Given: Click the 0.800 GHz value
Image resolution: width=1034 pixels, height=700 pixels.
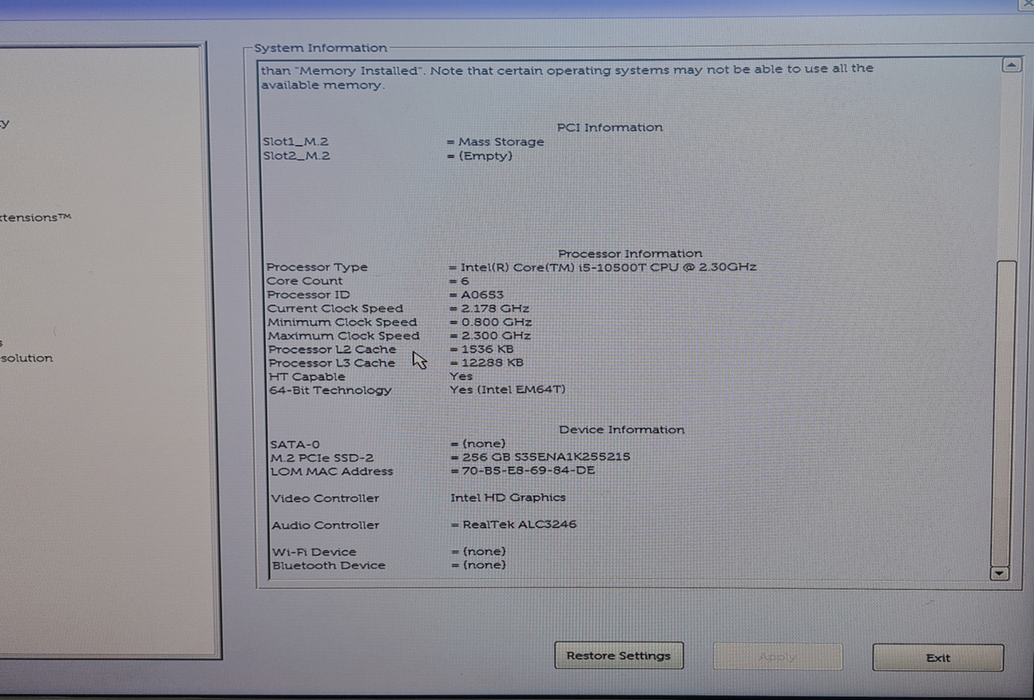Looking at the screenshot, I should coord(496,322).
